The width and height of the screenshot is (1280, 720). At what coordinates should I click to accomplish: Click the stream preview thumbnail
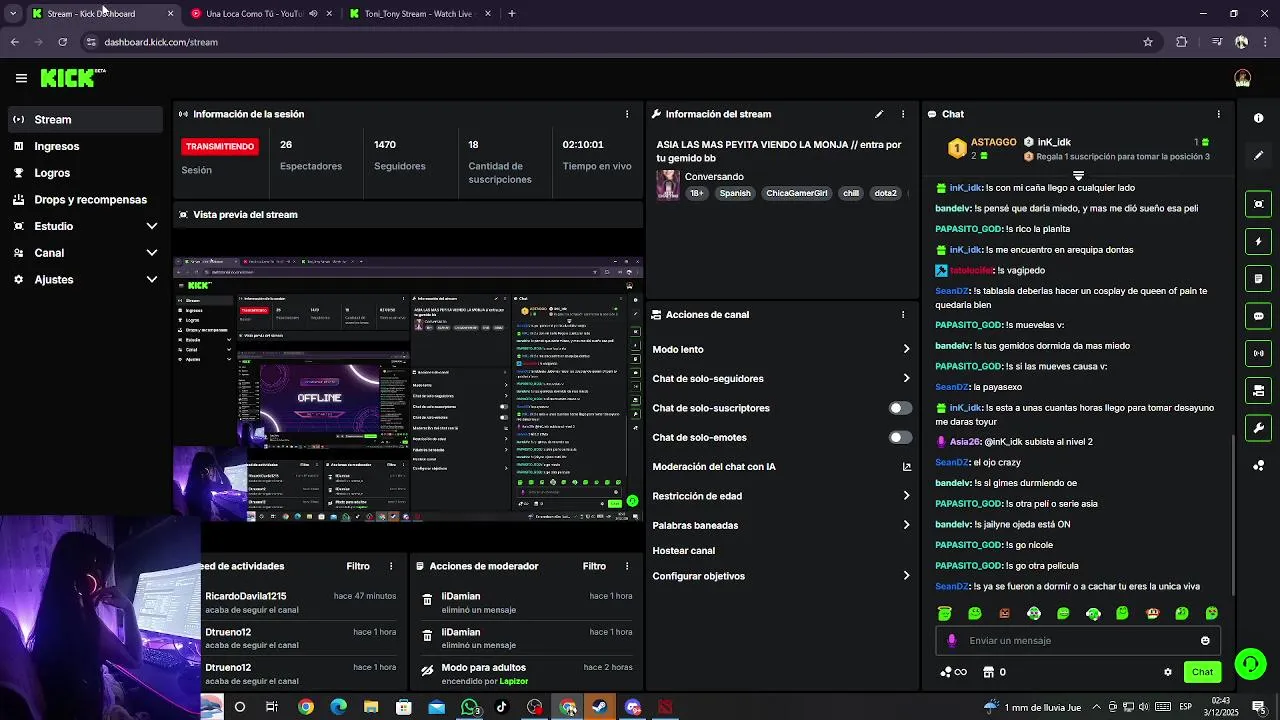click(x=408, y=390)
